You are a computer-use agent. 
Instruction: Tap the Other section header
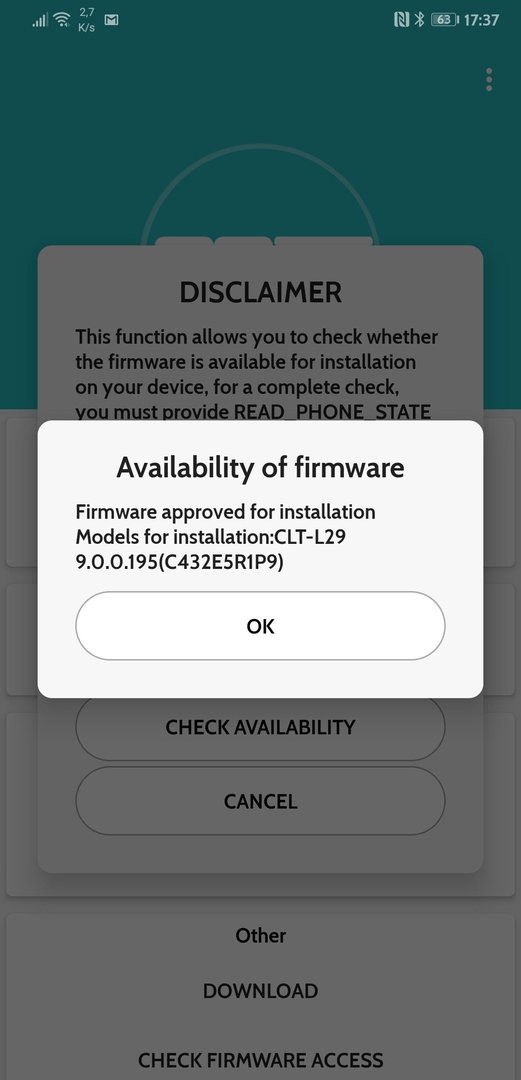pyautogui.click(x=260, y=935)
